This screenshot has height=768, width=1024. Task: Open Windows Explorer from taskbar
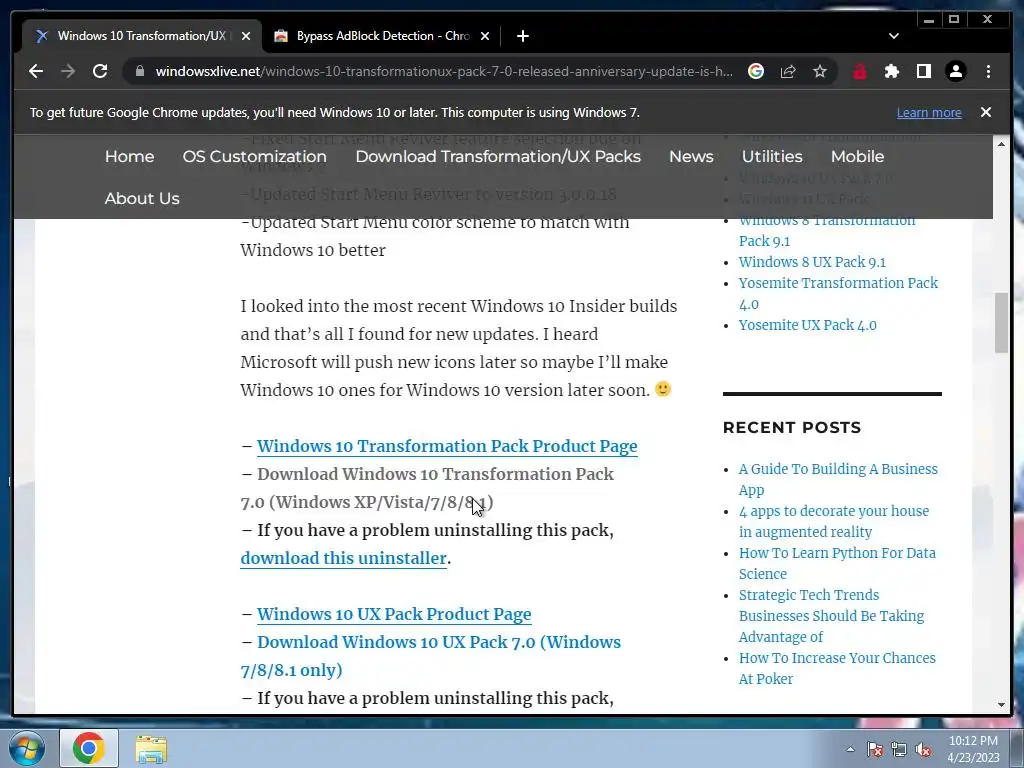(151, 748)
